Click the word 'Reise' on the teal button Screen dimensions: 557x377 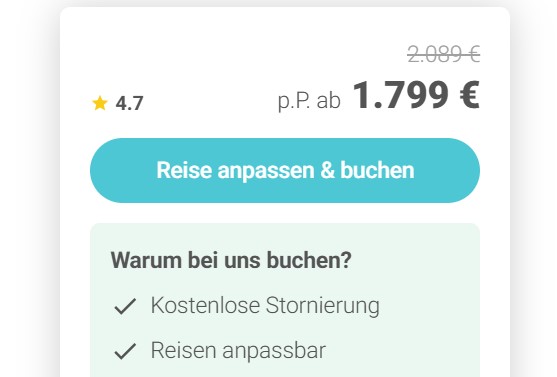point(184,170)
